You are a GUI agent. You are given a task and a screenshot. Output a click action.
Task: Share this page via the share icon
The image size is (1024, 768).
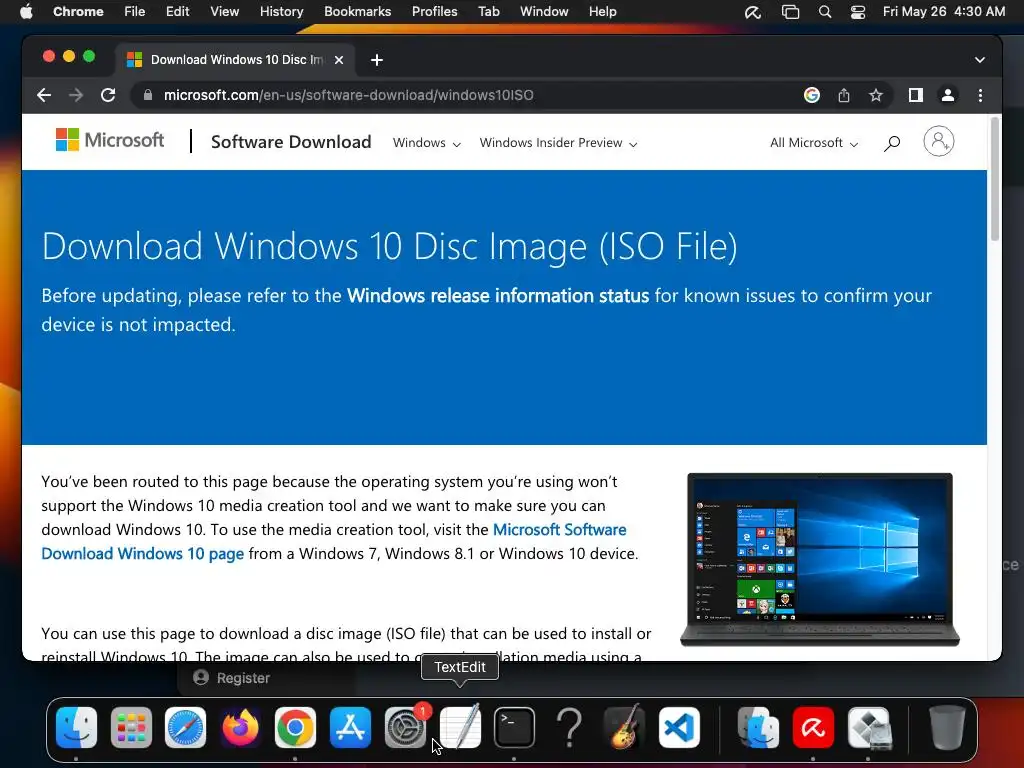click(x=844, y=95)
